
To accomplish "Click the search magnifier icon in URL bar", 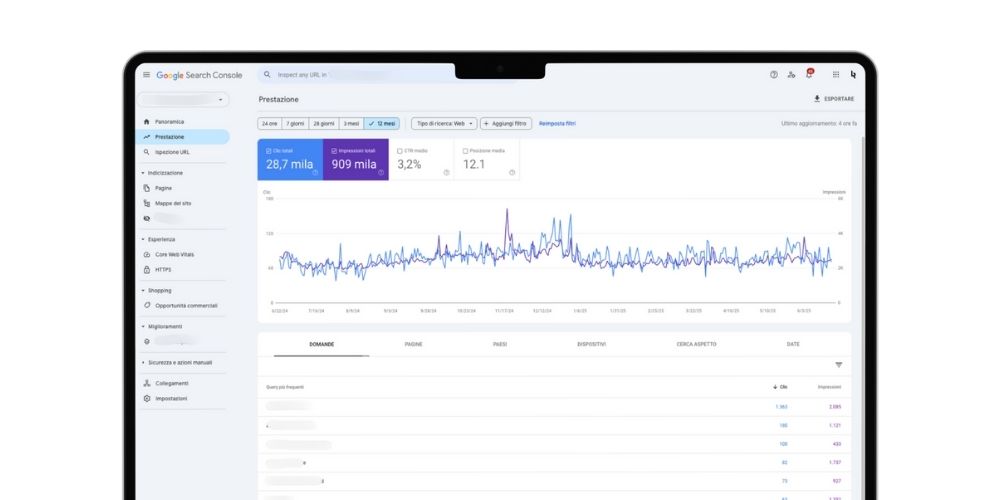I will [267, 75].
